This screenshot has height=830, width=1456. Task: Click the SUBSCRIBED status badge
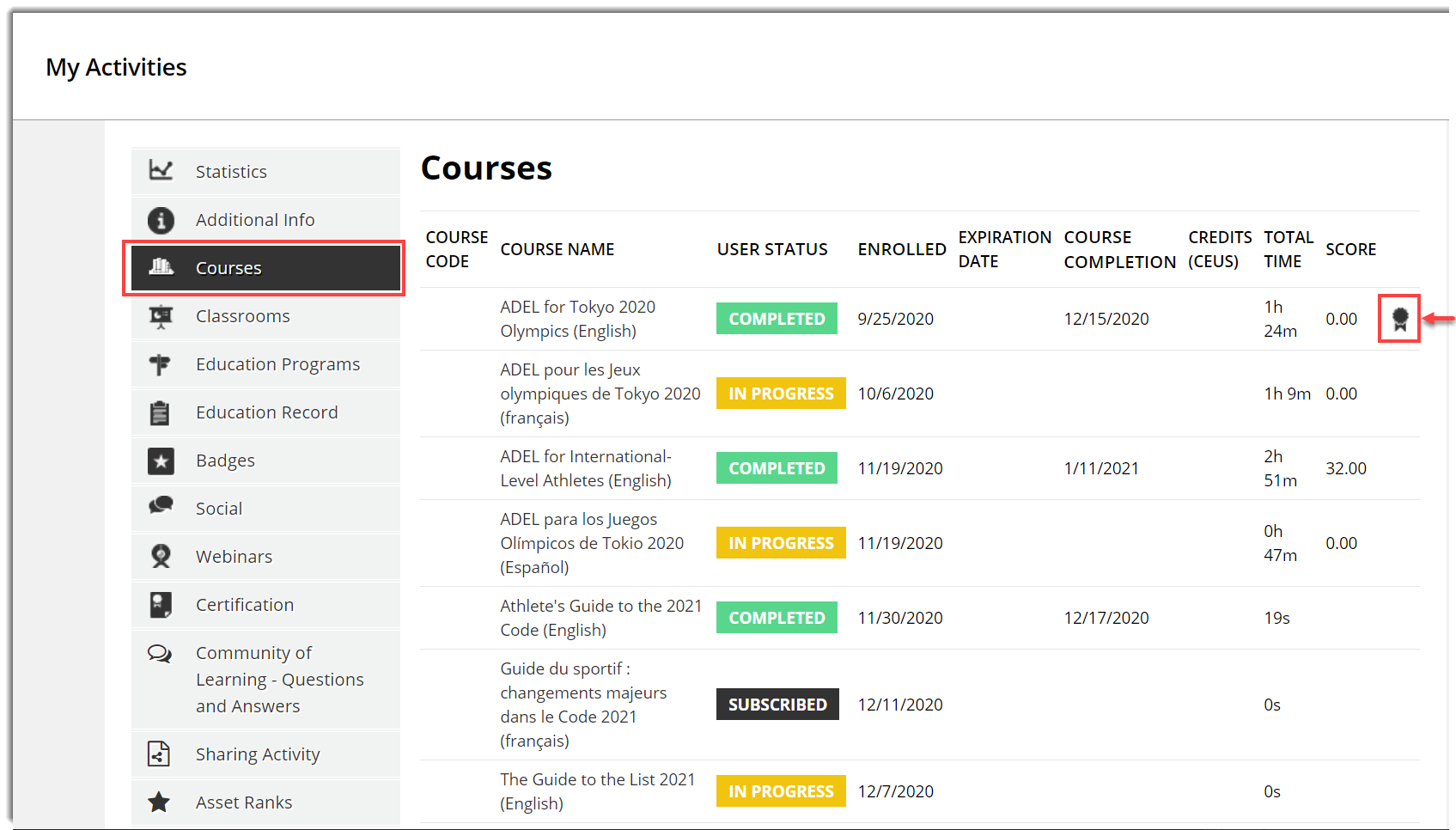tap(777, 705)
